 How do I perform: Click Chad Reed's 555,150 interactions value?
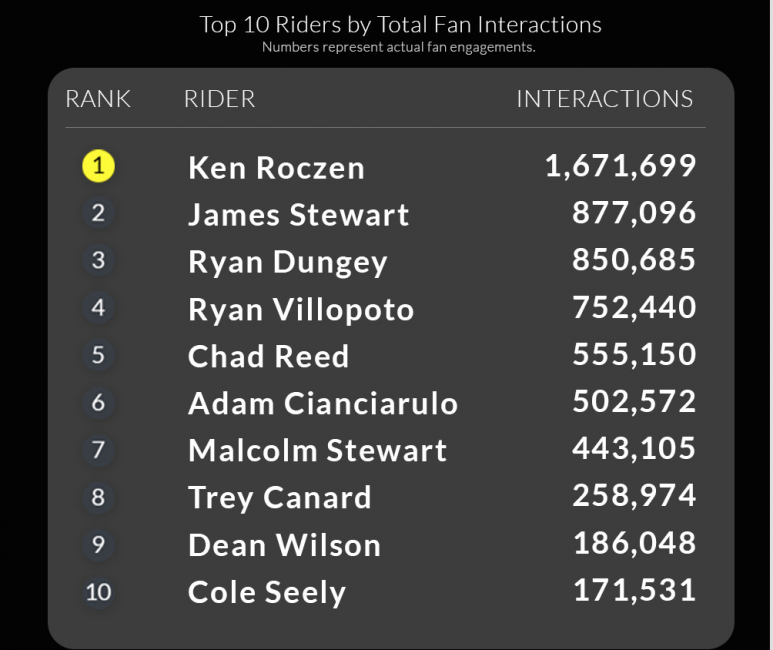click(x=634, y=355)
